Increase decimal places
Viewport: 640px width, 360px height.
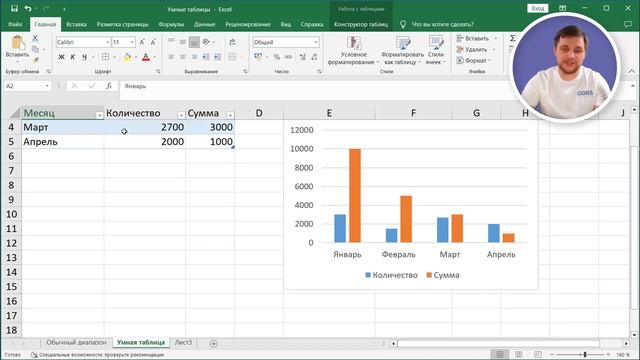click(302, 57)
